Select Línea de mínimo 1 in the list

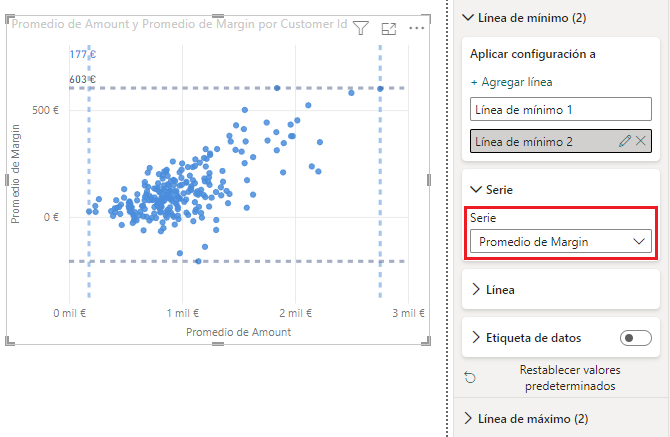(560, 109)
